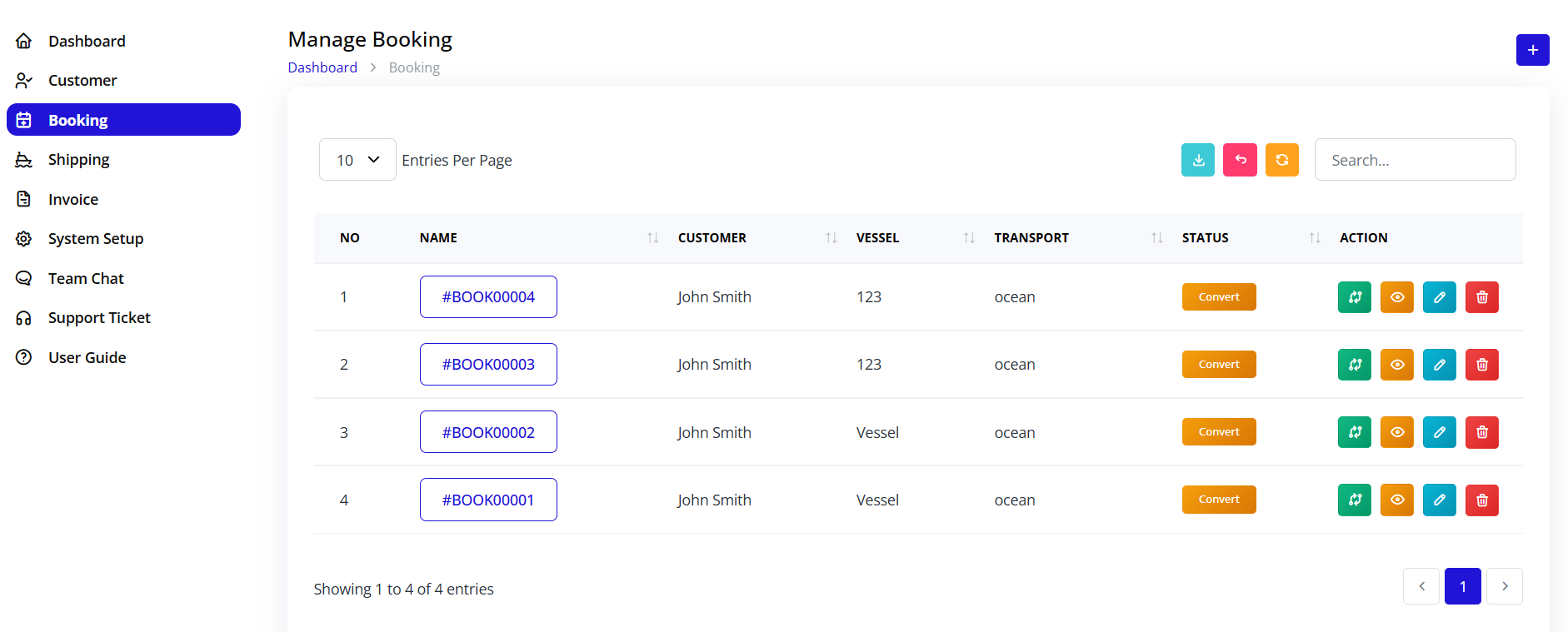This screenshot has width=1568, height=632.
Task: View #BOOK00004 with eye icon
Action: pos(1397,297)
